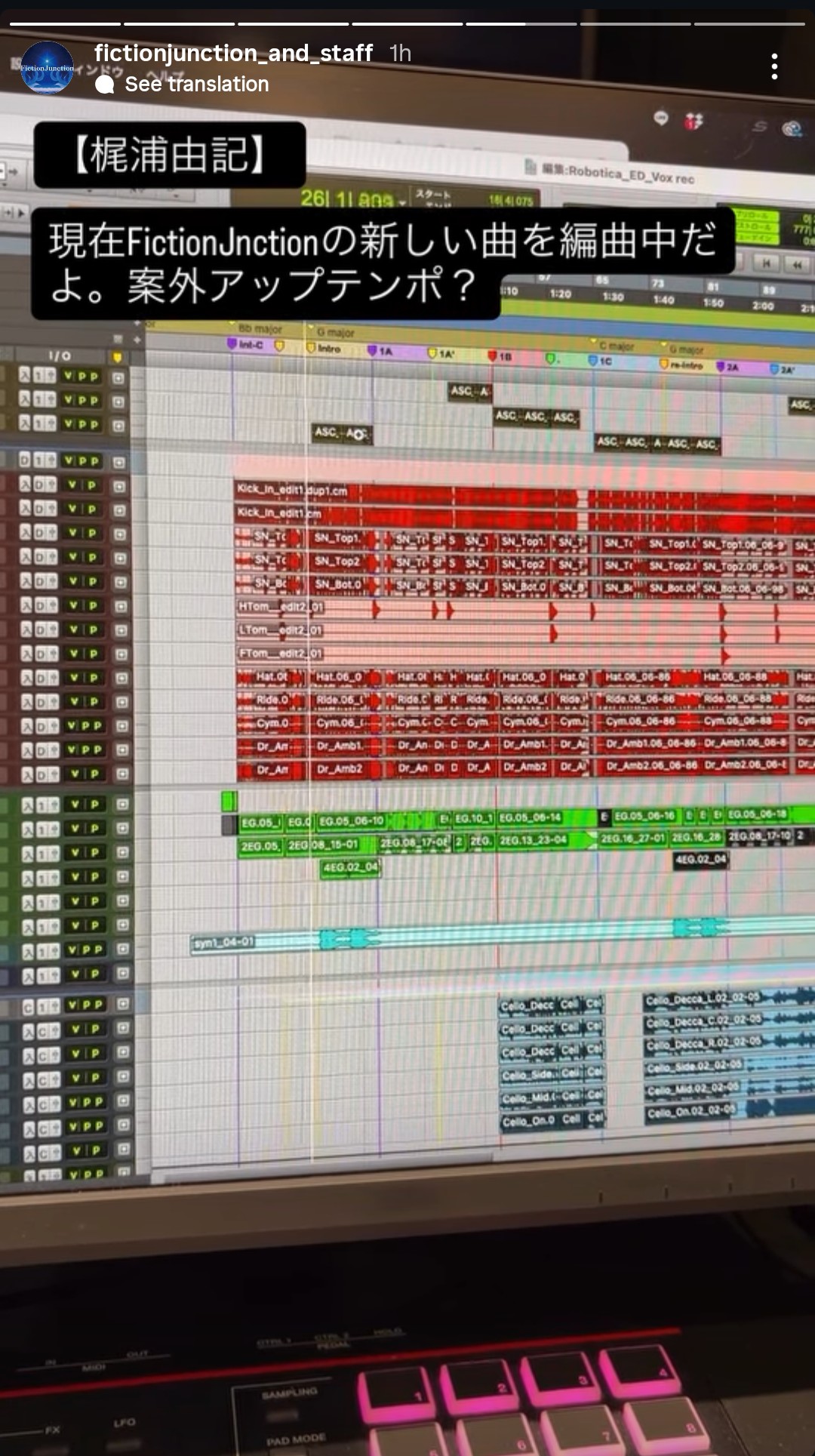The height and width of the screenshot is (1456, 815).
Task: Open the fictionjunction_and_staff profile avatar
Action: pos(47,67)
